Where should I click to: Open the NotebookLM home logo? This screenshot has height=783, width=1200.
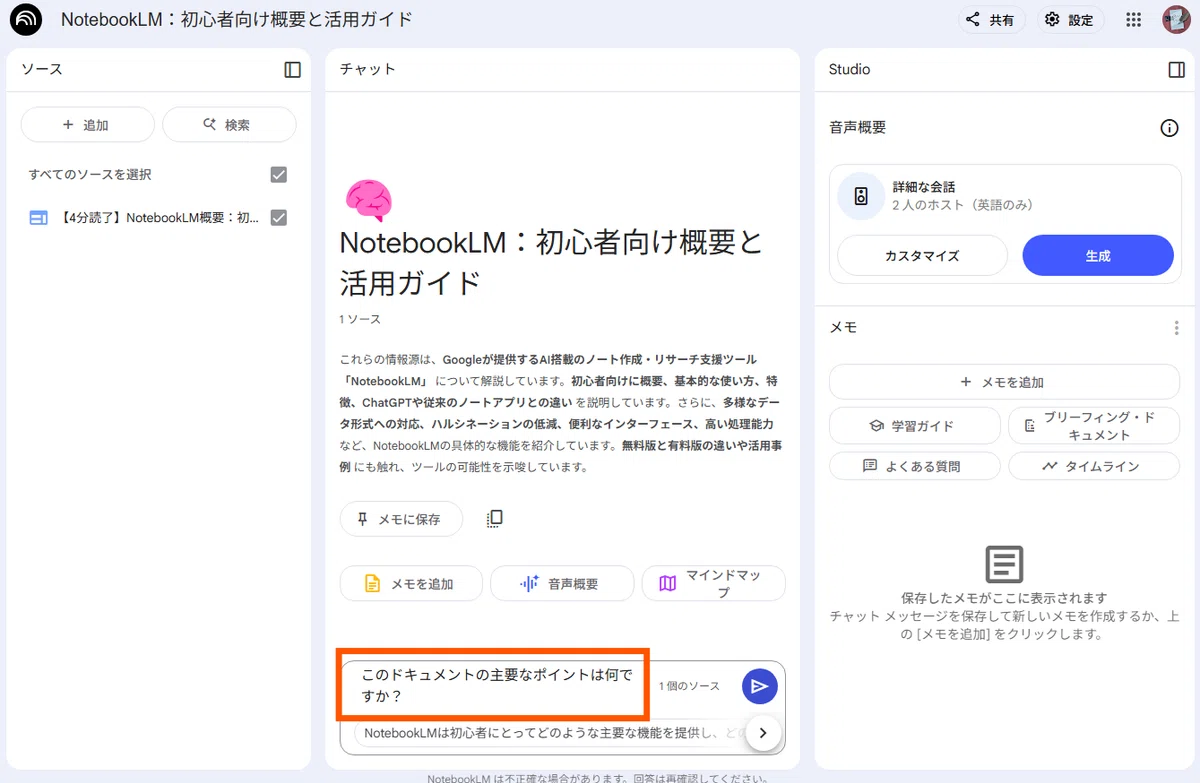(x=26, y=20)
